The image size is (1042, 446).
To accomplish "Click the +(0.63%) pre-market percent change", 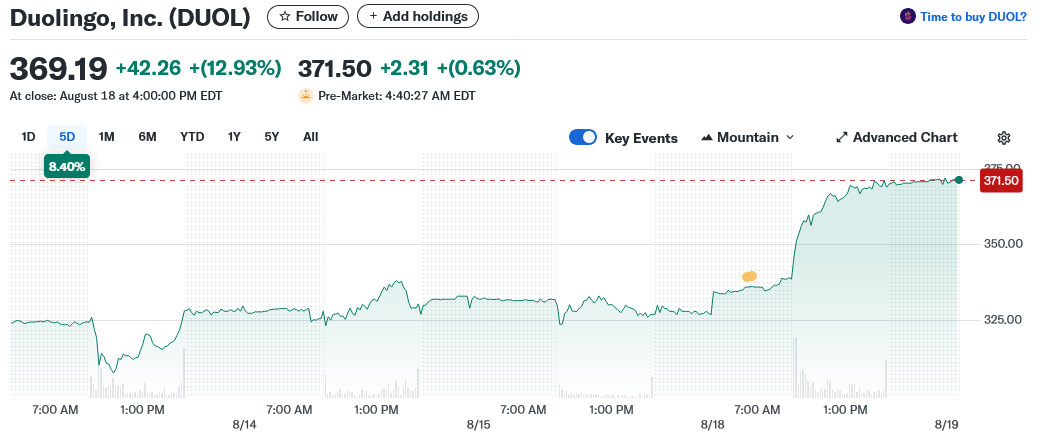I will pyautogui.click(x=478, y=68).
